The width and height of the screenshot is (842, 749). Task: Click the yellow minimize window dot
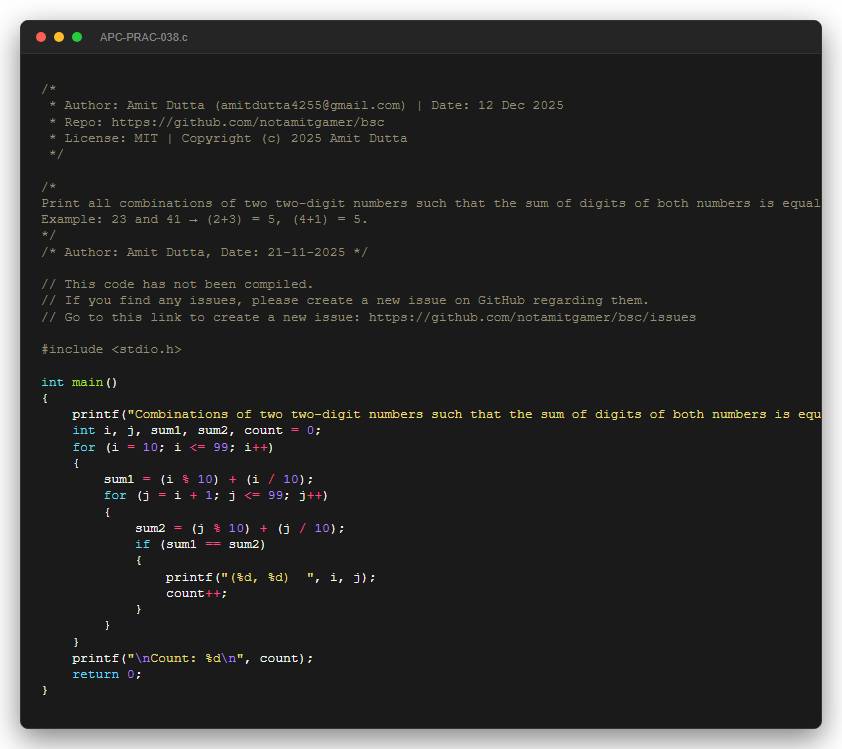coord(59,37)
